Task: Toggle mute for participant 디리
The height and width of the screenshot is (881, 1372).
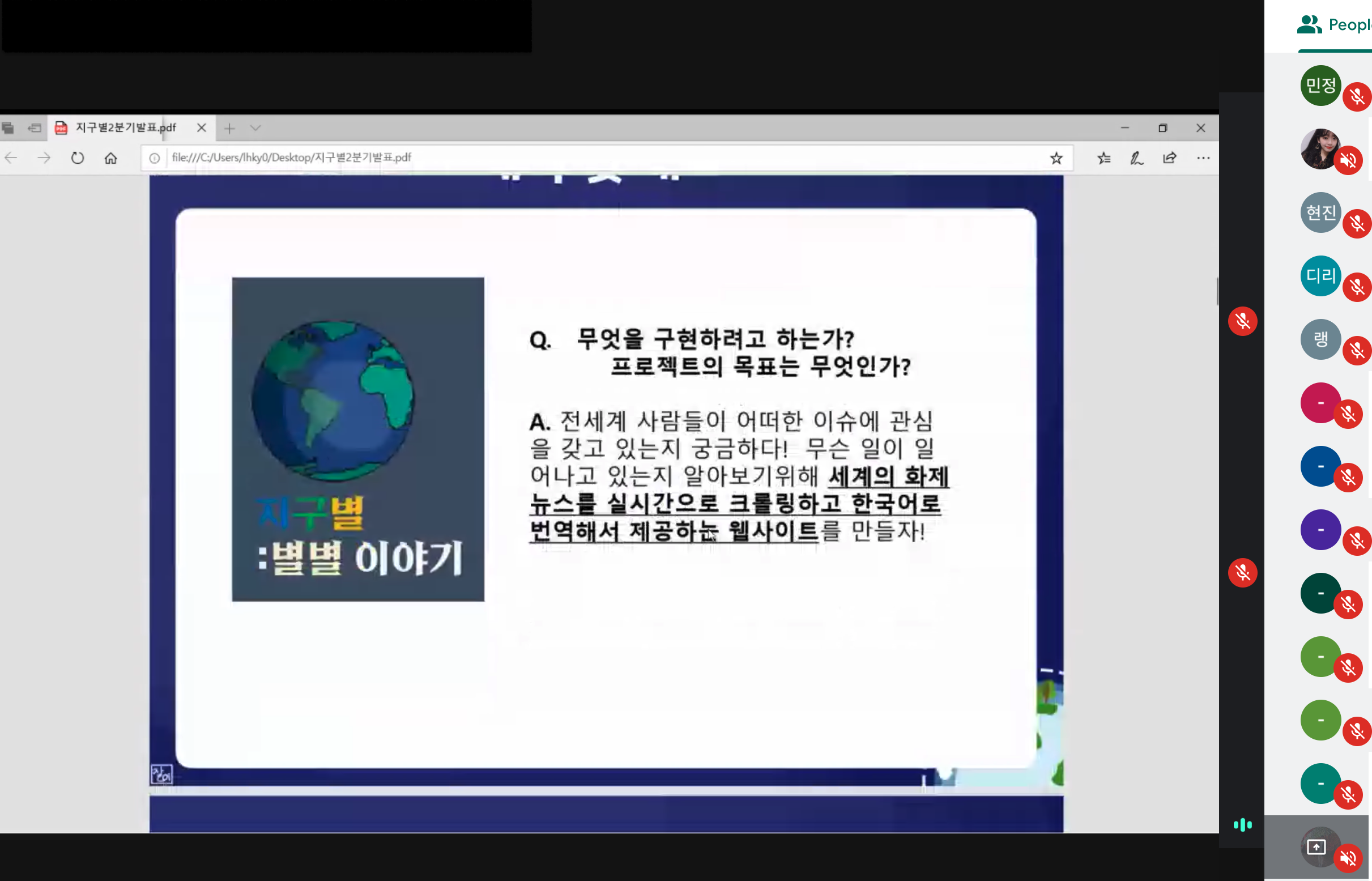Action: point(1357,287)
